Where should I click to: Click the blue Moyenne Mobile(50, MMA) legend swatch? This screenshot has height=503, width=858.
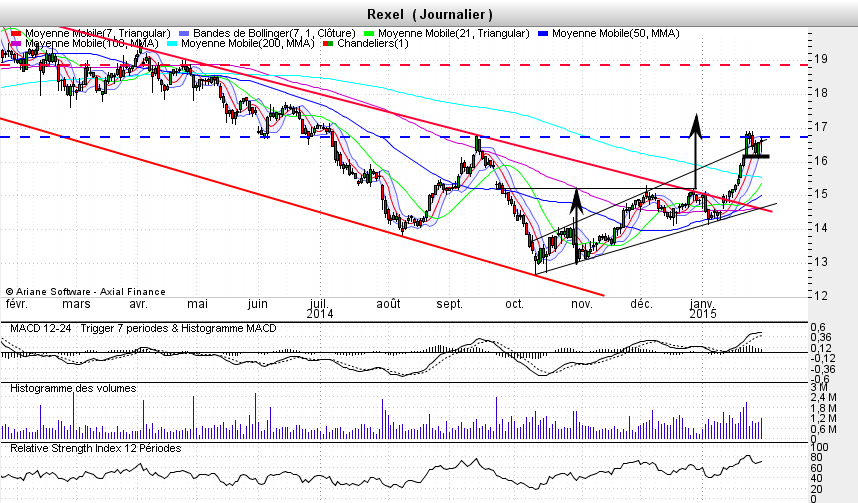pyautogui.click(x=546, y=34)
